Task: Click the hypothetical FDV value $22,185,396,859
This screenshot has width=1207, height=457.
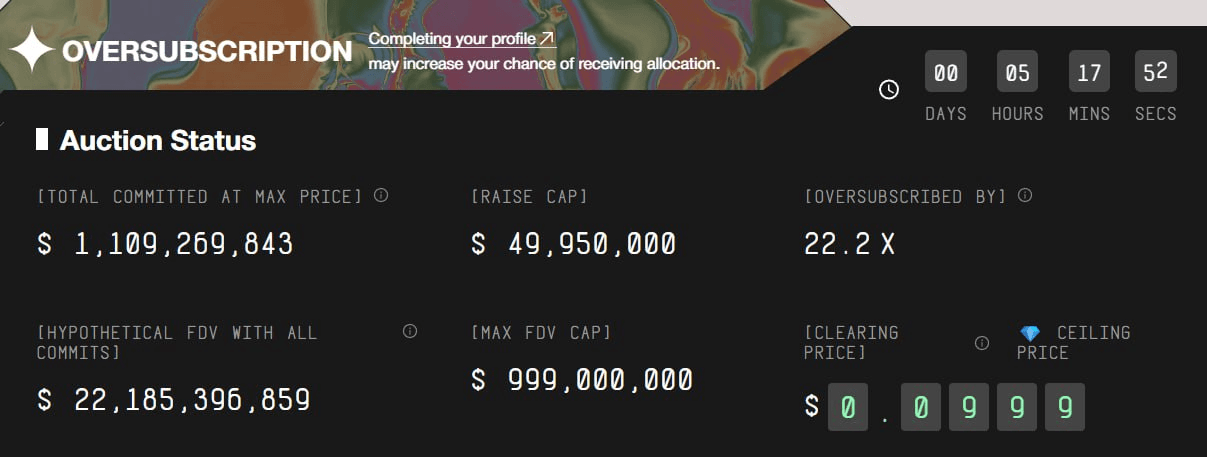Action: tap(174, 401)
